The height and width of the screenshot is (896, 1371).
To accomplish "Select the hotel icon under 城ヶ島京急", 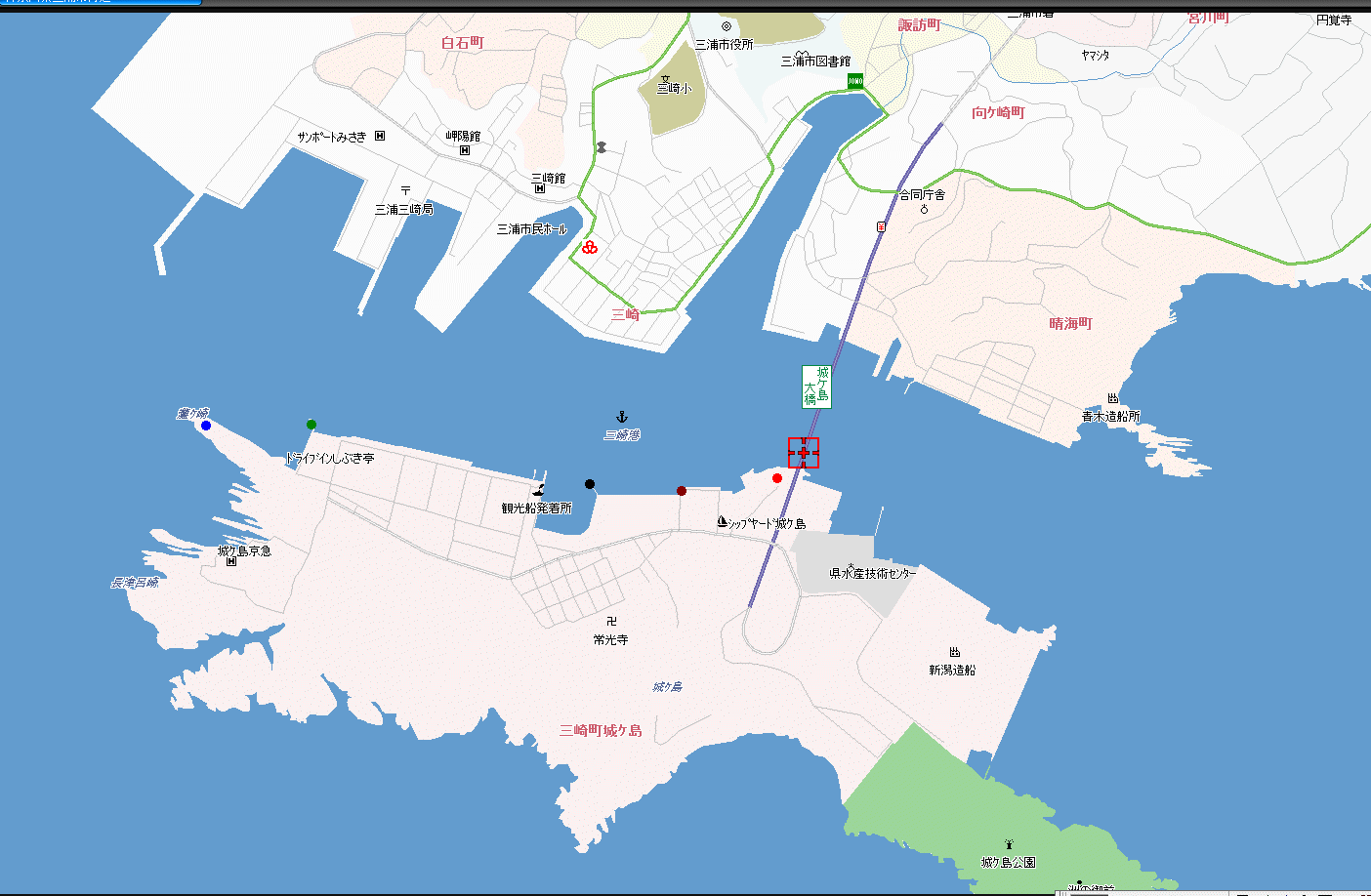I will (x=231, y=561).
